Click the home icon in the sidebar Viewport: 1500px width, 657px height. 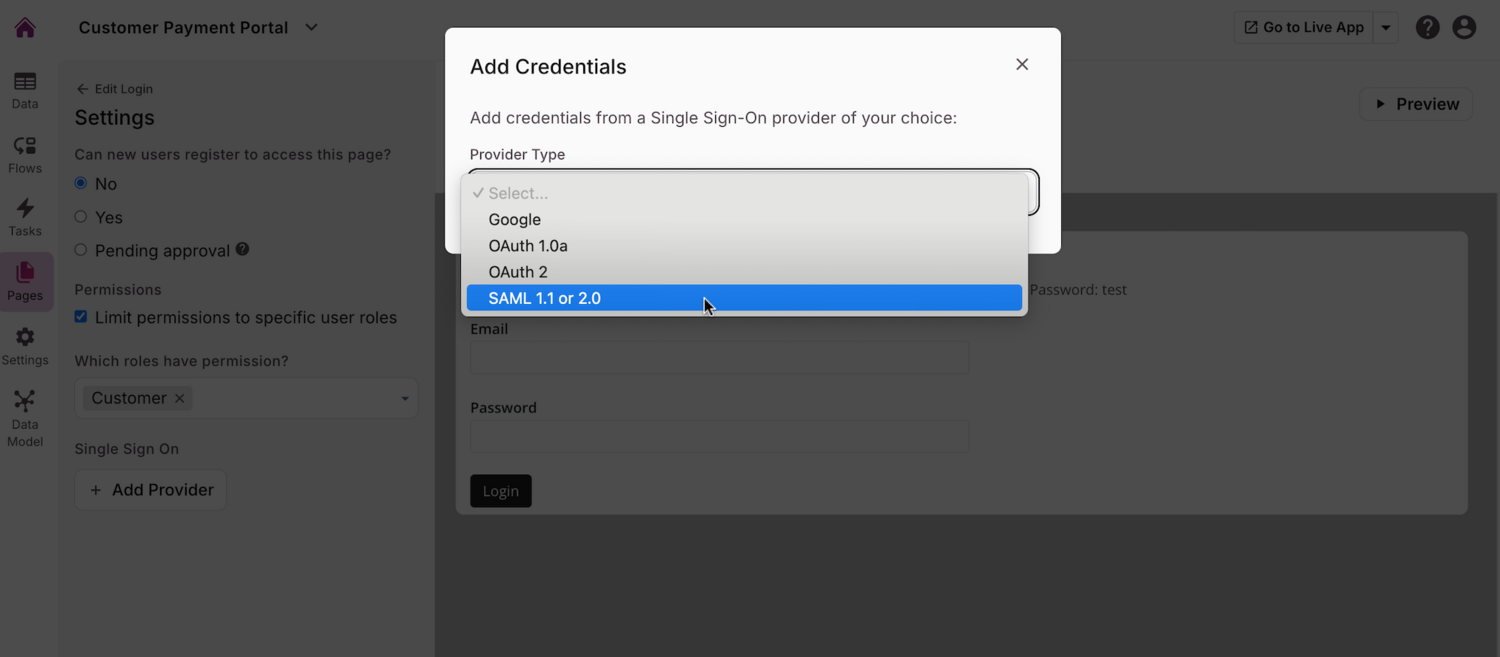[25, 28]
